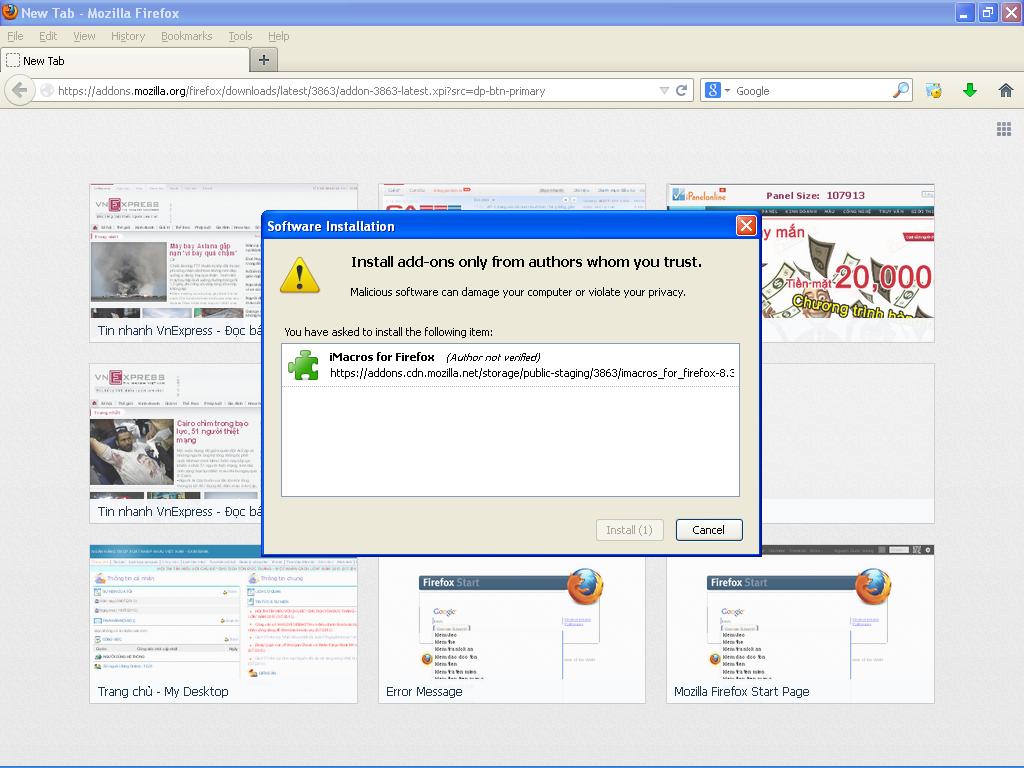Click the '(Author not verified)' label
The image size is (1024, 768).
click(x=493, y=357)
